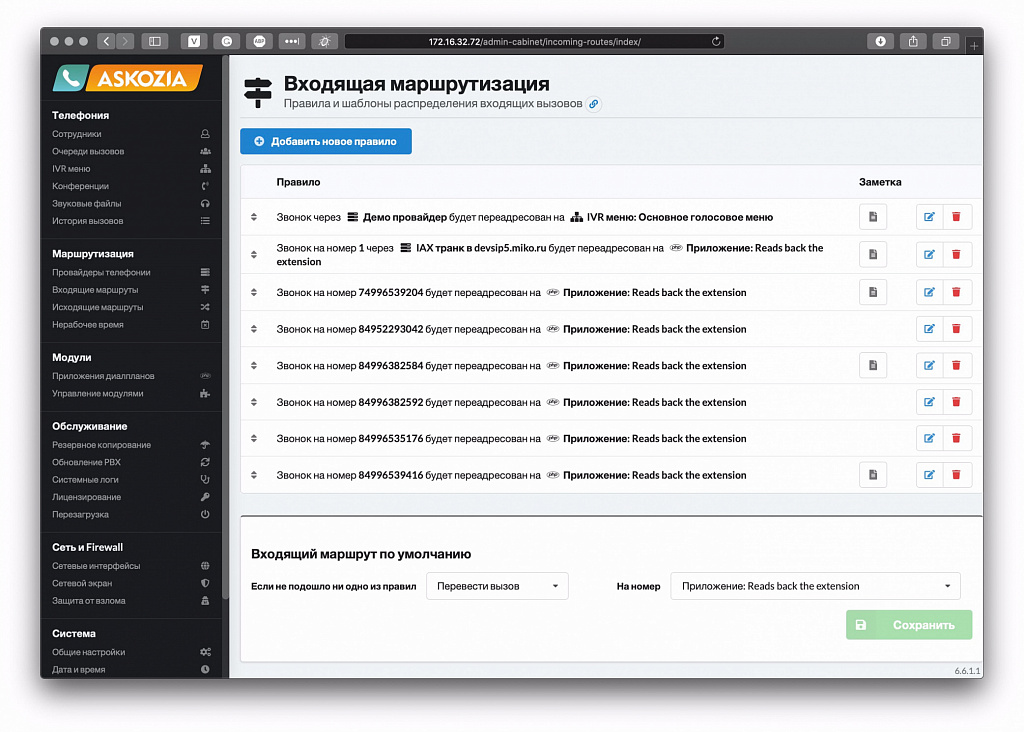
Task: Delete the rule for number 74996539204
Action: coord(957,292)
